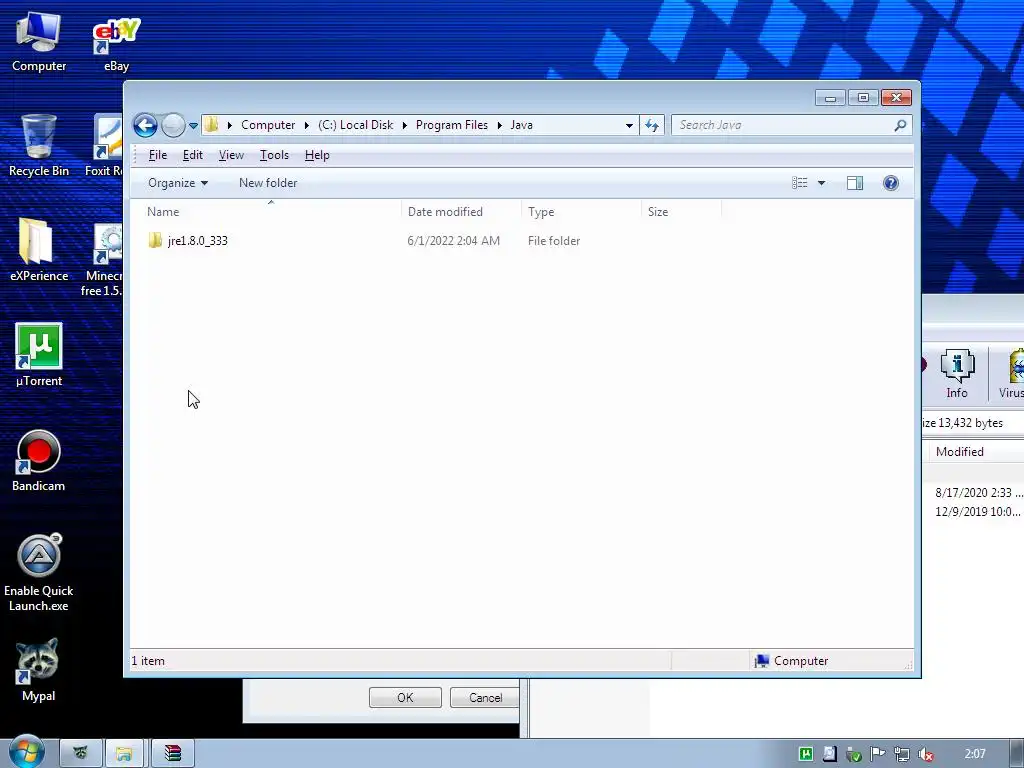Screen dimensions: 1024x768
Task: Change view with the views icon
Action: (x=800, y=183)
